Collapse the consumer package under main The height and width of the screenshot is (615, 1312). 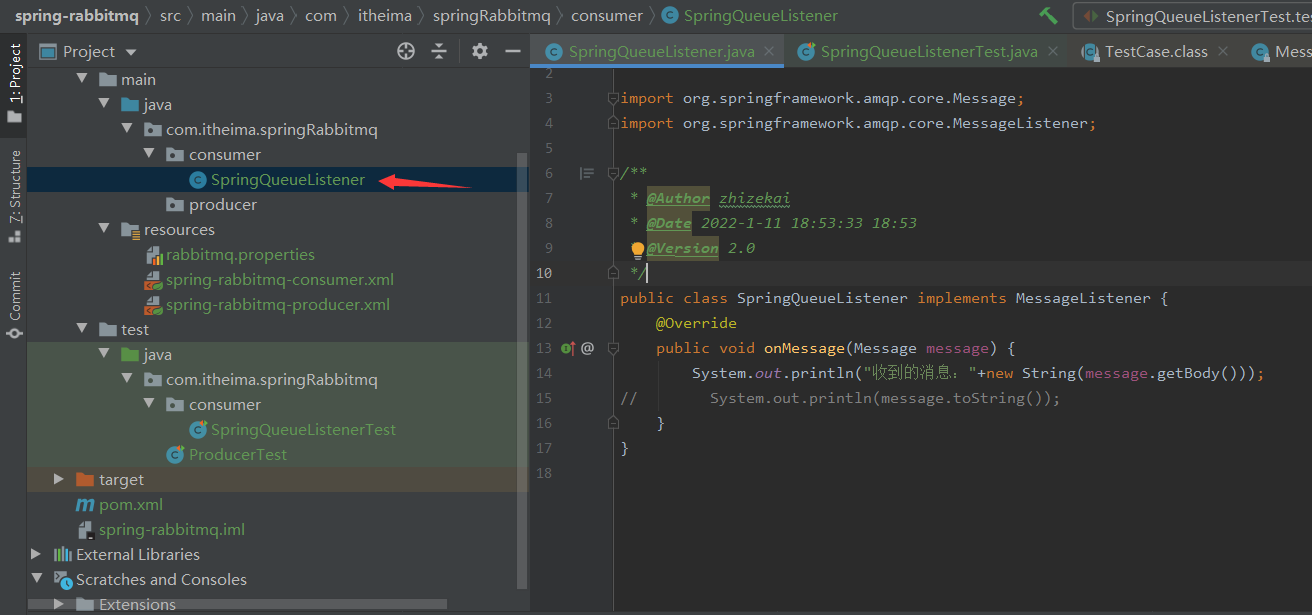coord(148,154)
